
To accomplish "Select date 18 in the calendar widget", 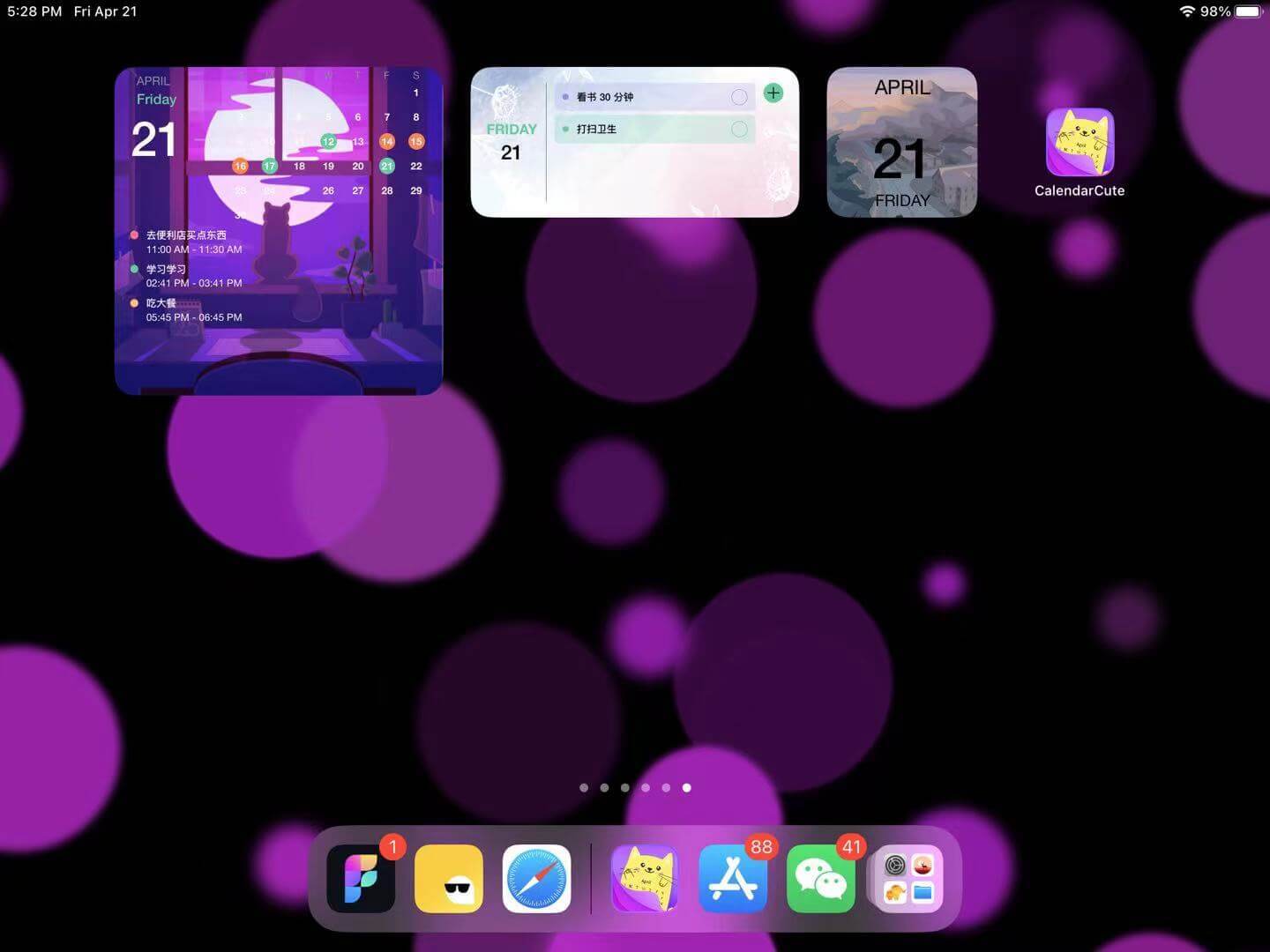I will pyautogui.click(x=299, y=166).
